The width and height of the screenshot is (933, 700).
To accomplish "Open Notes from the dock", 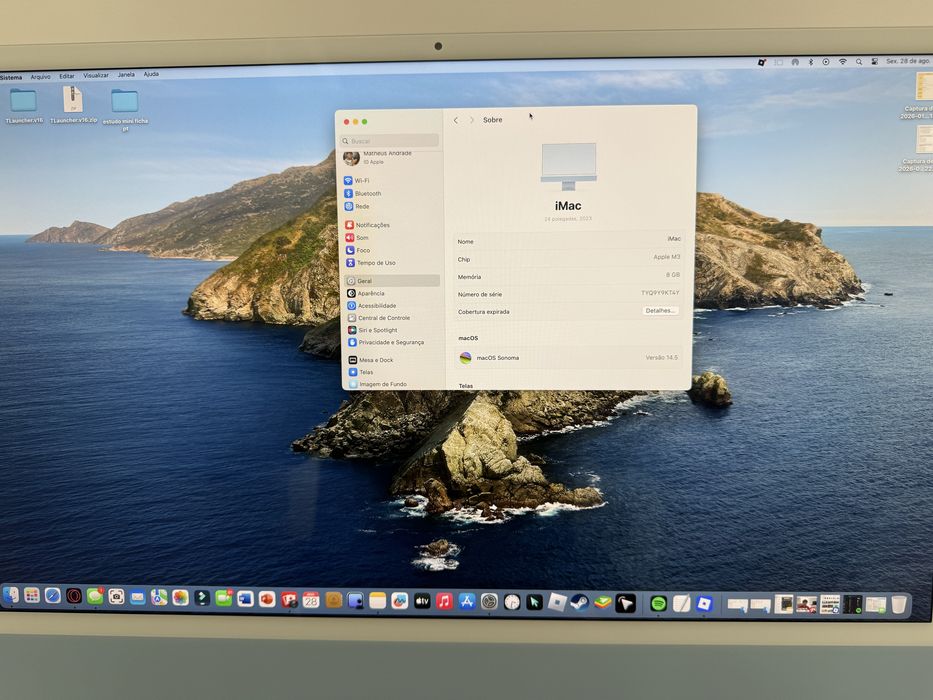I will tap(377, 601).
